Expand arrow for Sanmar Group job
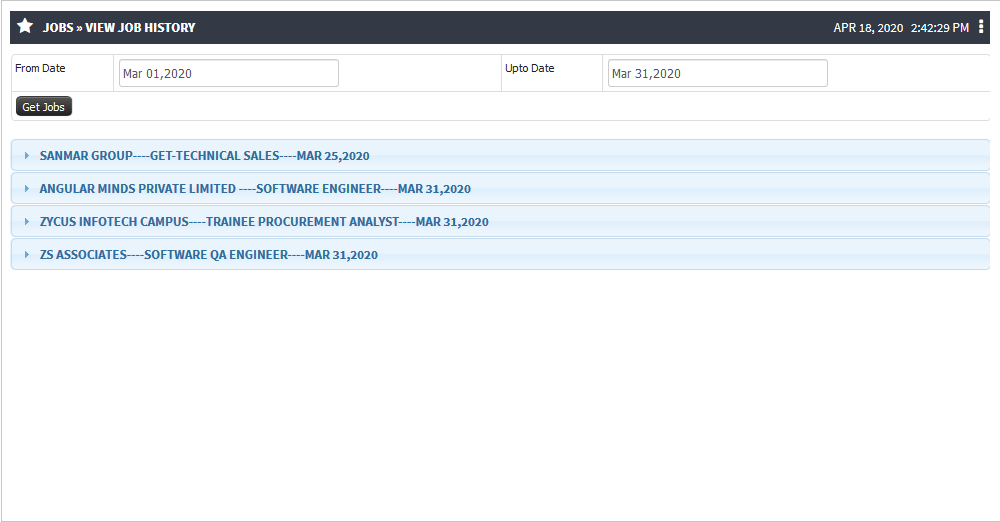The height and width of the screenshot is (522, 1000). 27,156
